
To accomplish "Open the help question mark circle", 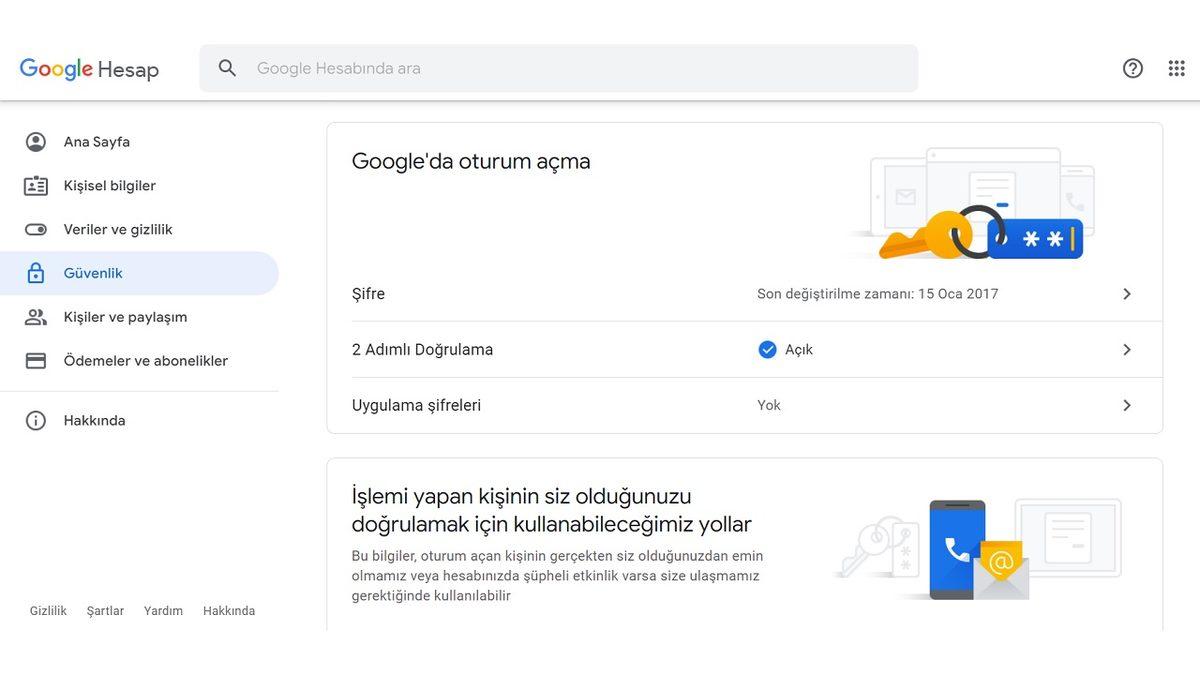I will (1132, 67).
